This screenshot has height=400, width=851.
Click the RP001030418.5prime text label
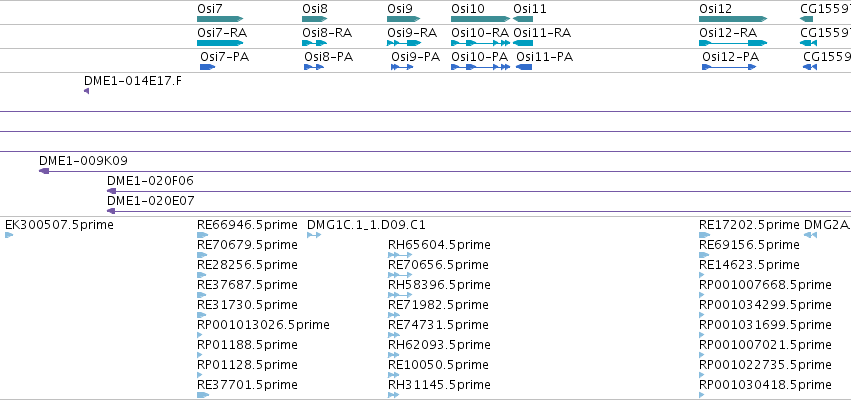tap(765, 385)
